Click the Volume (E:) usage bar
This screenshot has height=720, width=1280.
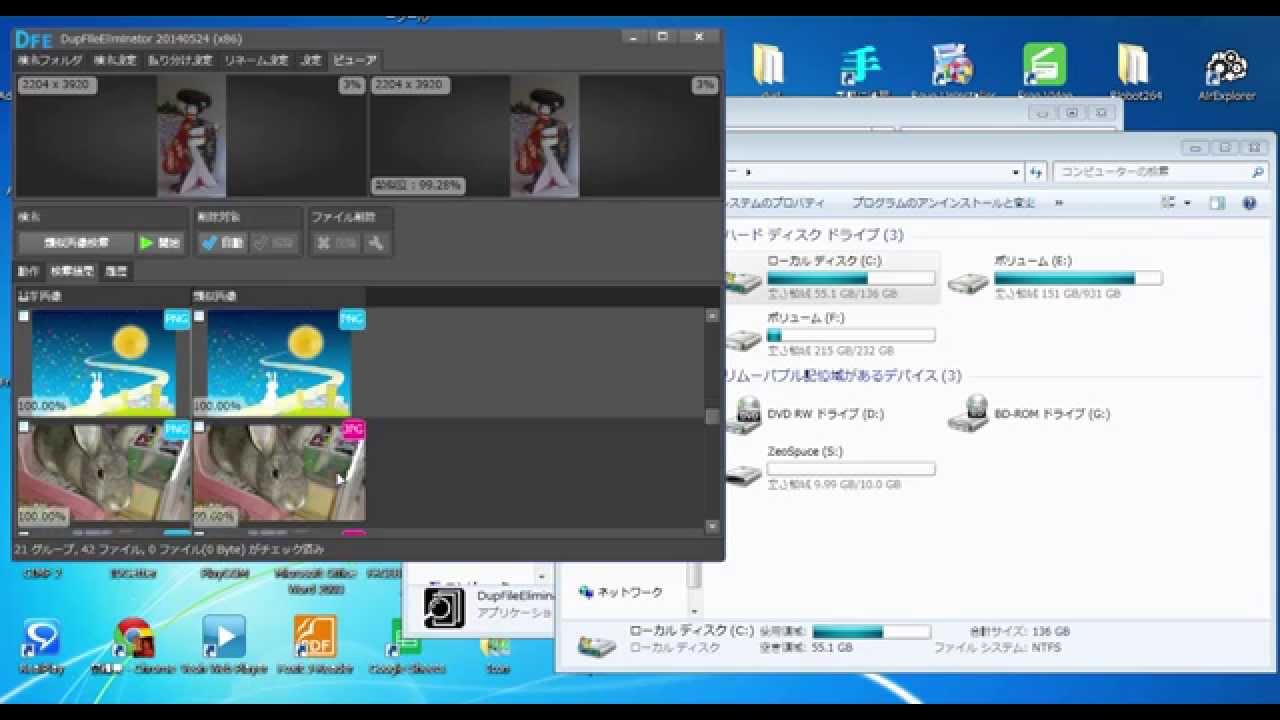[1078, 279]
